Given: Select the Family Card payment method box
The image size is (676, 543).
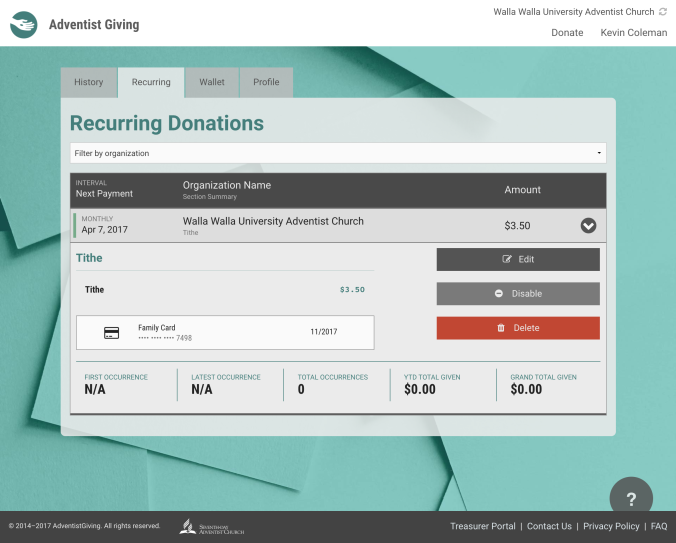Looking at the screenshot, I should [225, 333].
